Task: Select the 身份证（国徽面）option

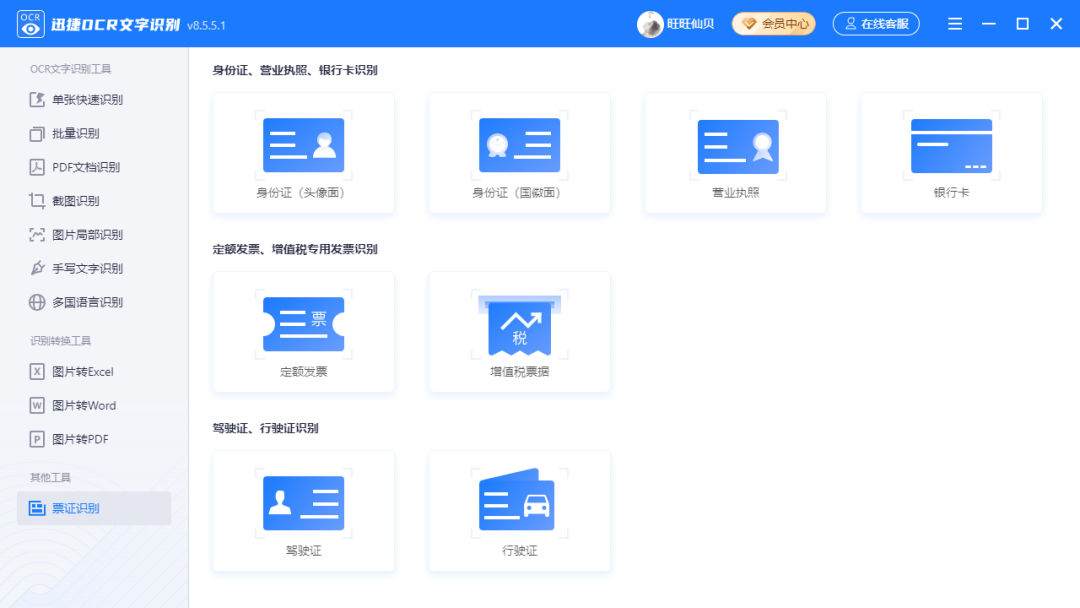Action: (519, 153)
